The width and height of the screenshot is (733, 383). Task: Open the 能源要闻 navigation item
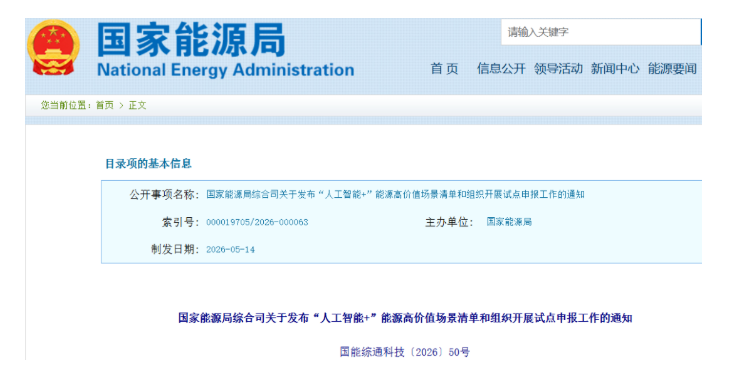[x=672, y=69]
